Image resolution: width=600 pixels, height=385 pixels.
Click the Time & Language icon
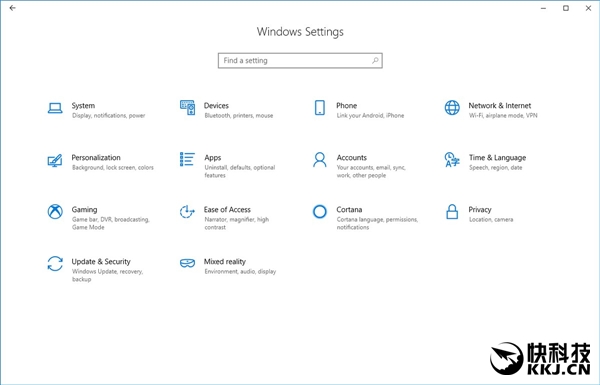coord(452,160)
